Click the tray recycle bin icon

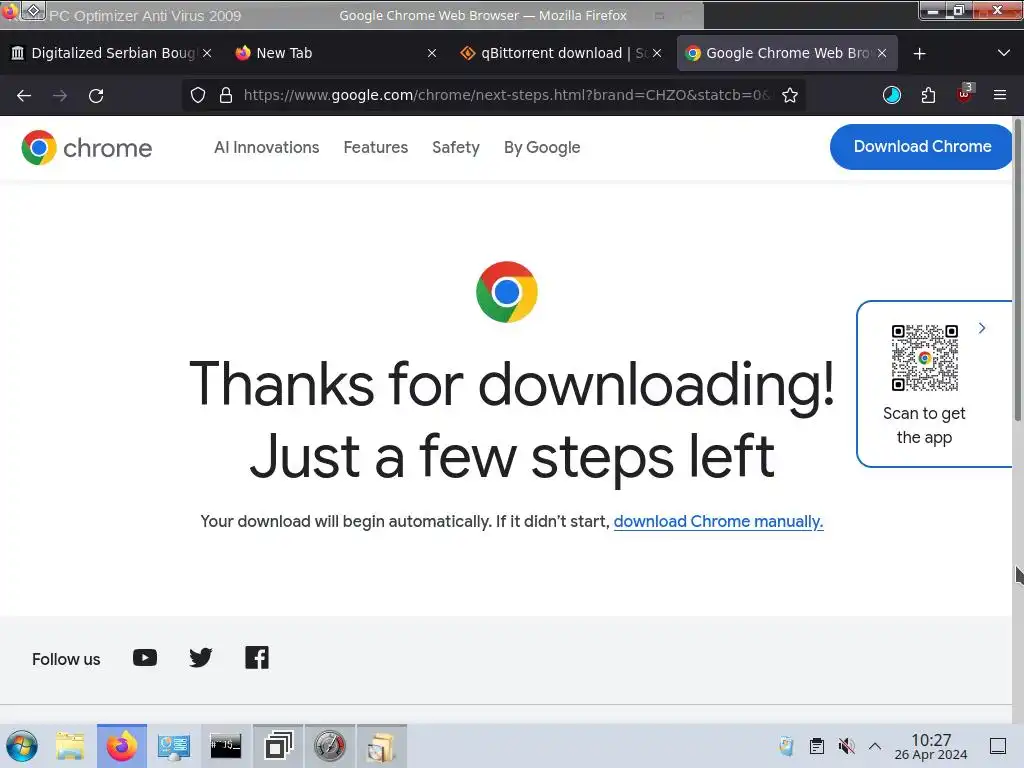coord(787,746)
